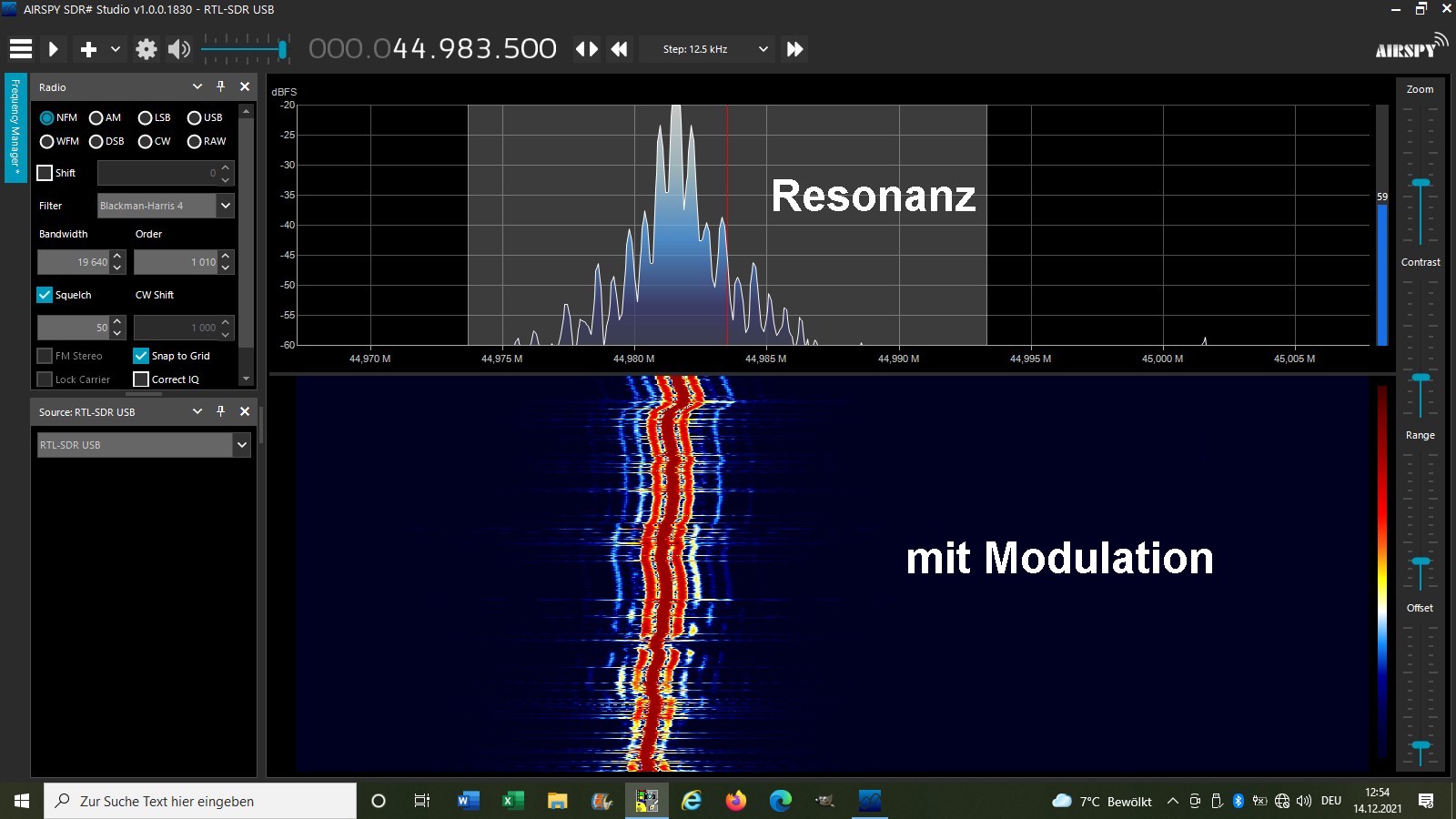Open Word from the taskbar
Image resolution: width=1456 pixels, height=819 pixels.
pyautogui.click(x=468, y=801)
